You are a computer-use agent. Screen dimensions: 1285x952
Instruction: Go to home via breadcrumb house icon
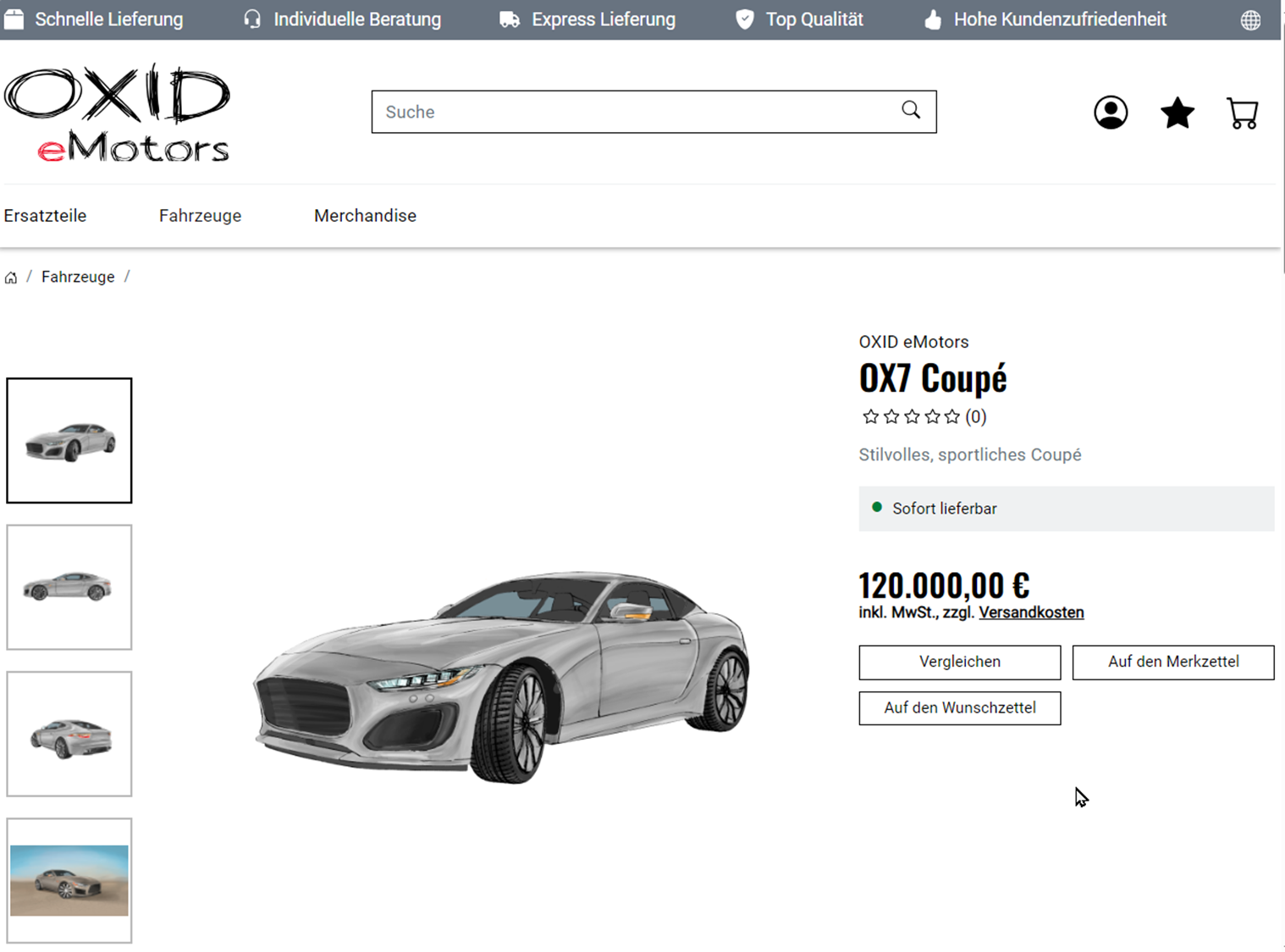click(x=11, y=278)
